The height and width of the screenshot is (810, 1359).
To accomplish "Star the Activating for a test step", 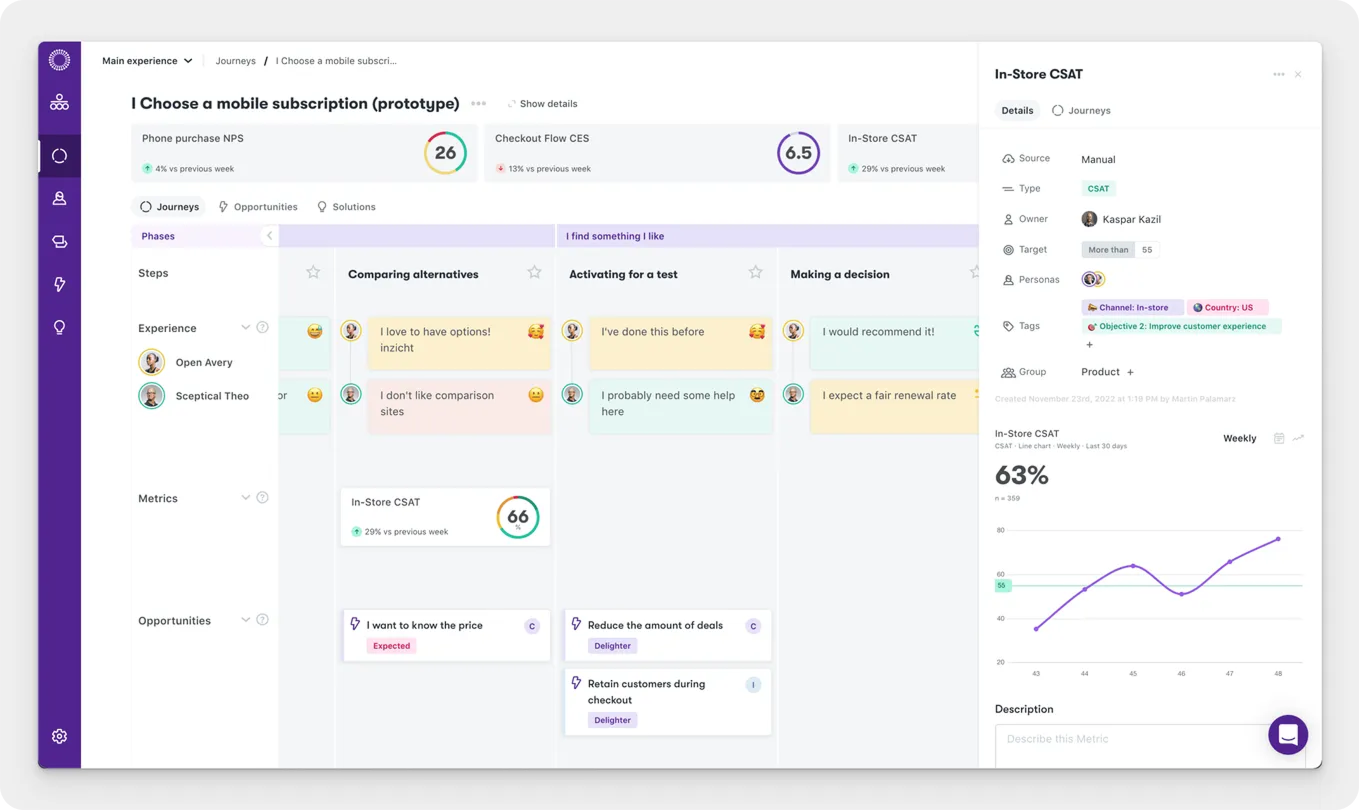I will coord(755,272).
